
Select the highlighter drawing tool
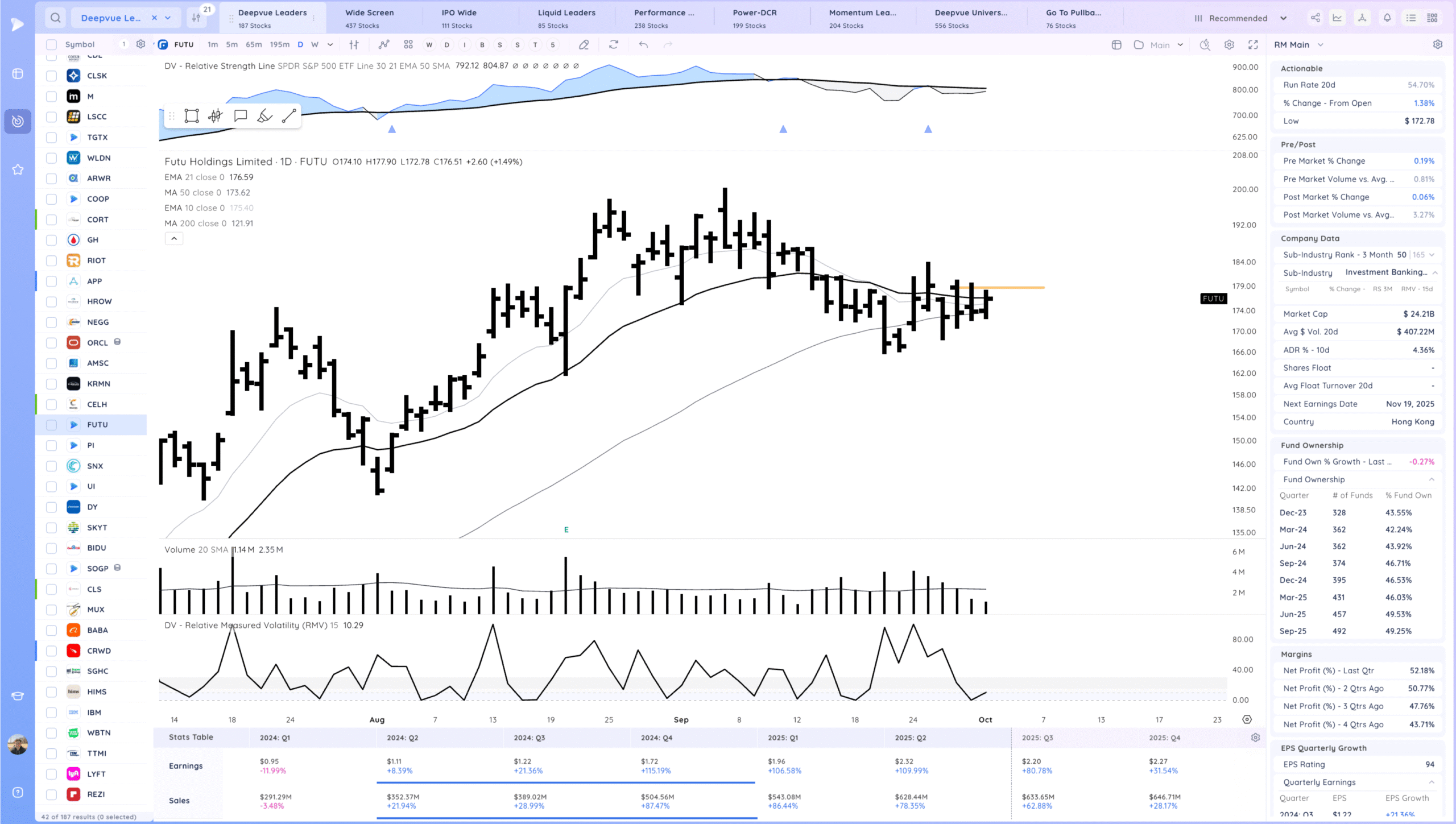pos(264,116)
